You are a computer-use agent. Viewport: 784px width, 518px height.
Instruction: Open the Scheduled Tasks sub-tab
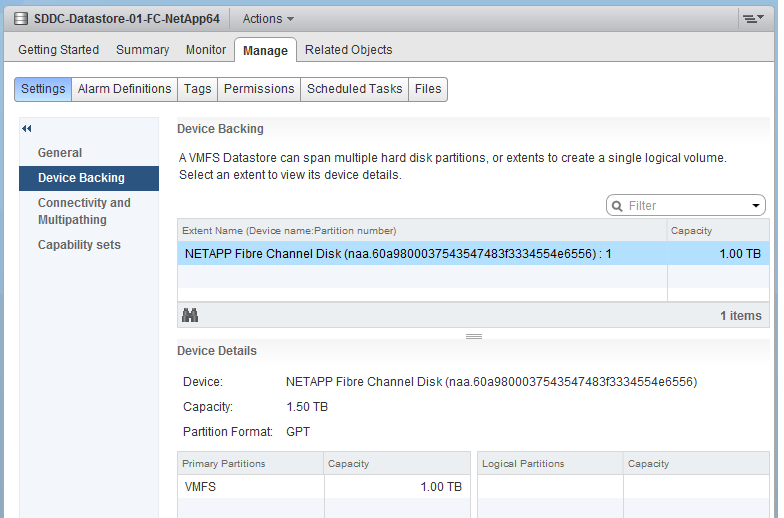click(x=354, y=89)
